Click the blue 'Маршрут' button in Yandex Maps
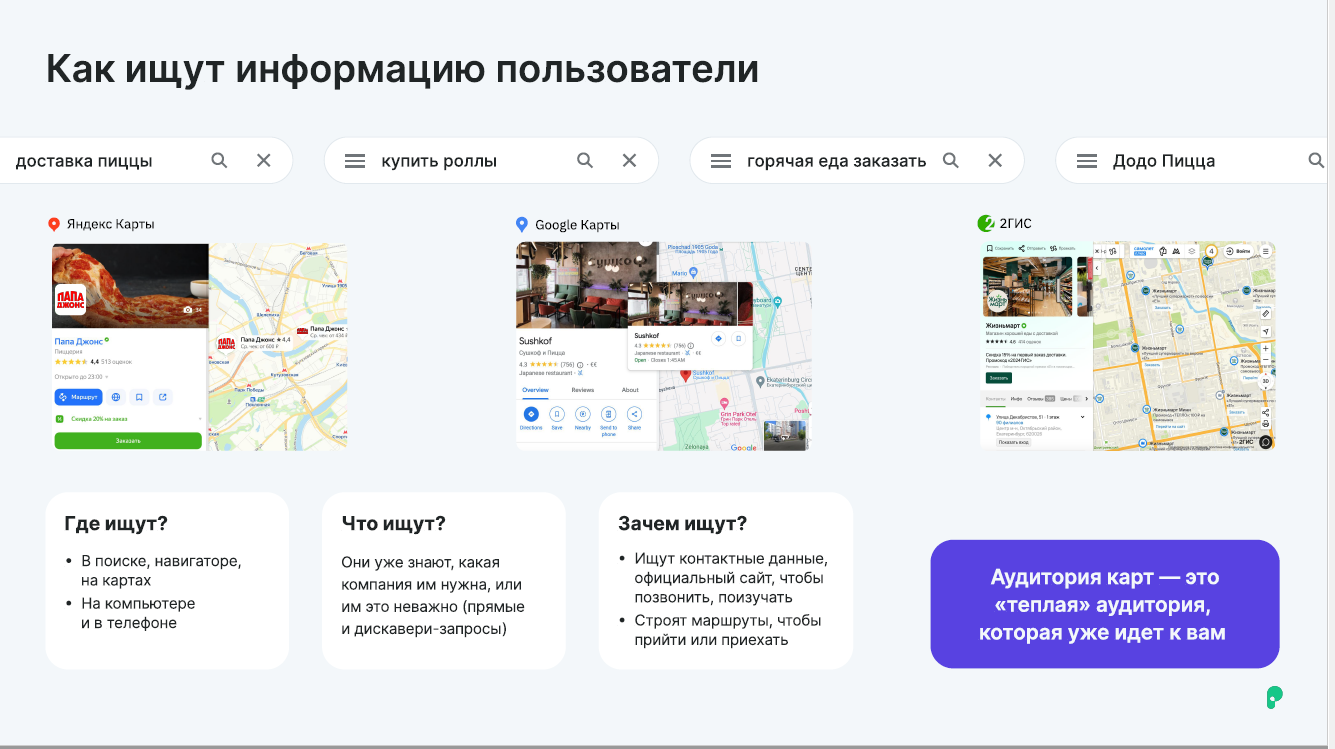 coord(78,397)
